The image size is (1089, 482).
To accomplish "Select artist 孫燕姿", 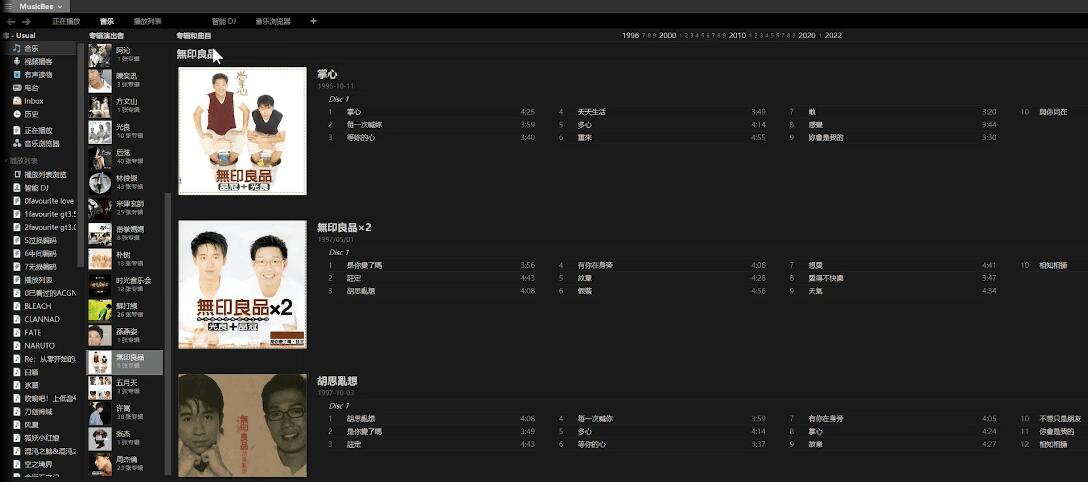I will [124, 335].
